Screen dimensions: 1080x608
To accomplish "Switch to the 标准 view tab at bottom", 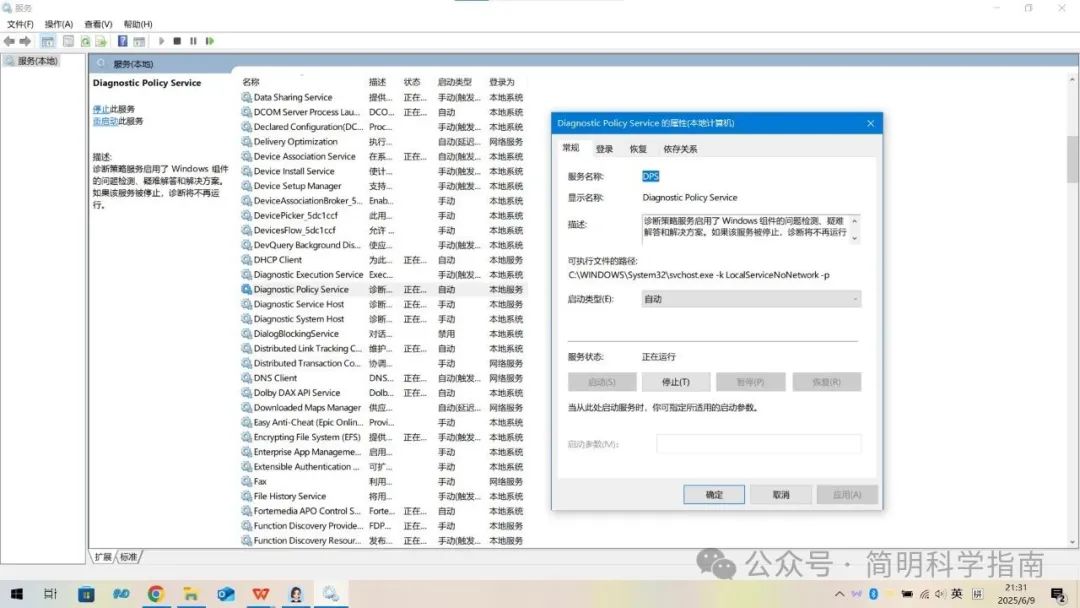I will point(129,557).
